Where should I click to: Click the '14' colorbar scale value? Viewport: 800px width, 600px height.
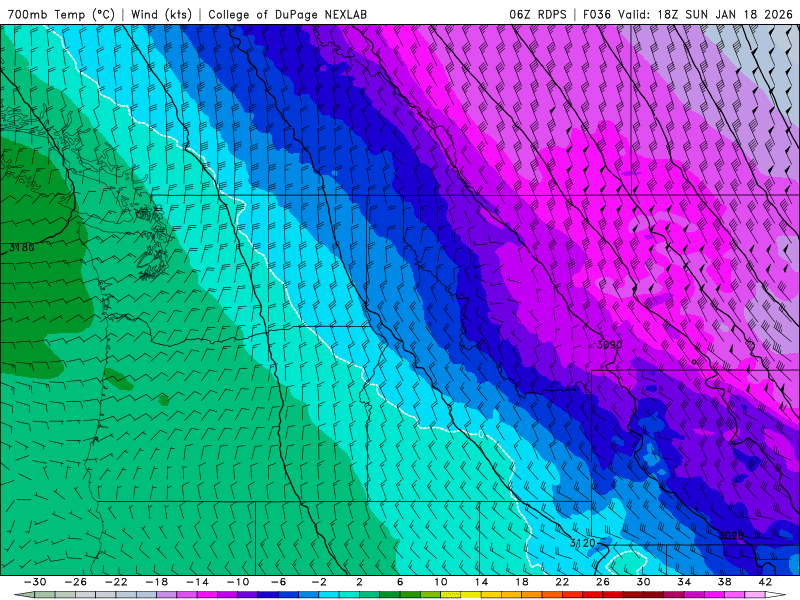(481, 582)
